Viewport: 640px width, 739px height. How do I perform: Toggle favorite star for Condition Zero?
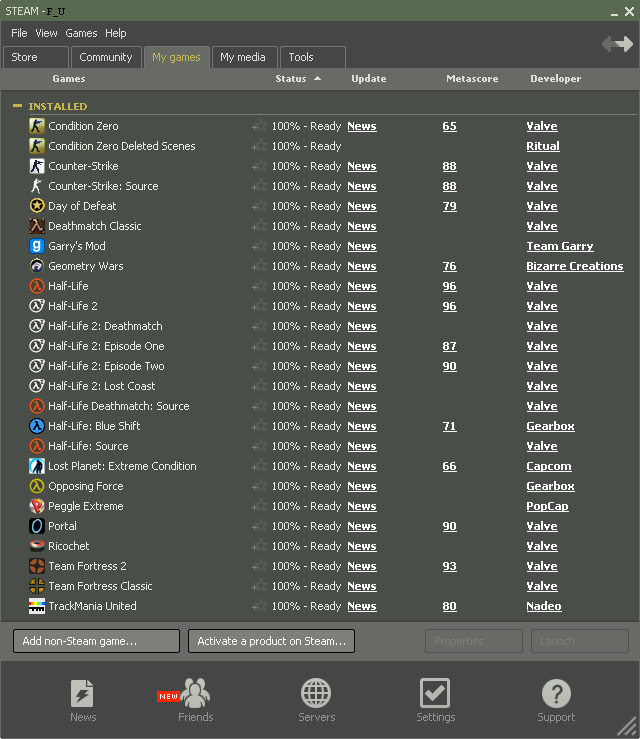tap(259, 126)
